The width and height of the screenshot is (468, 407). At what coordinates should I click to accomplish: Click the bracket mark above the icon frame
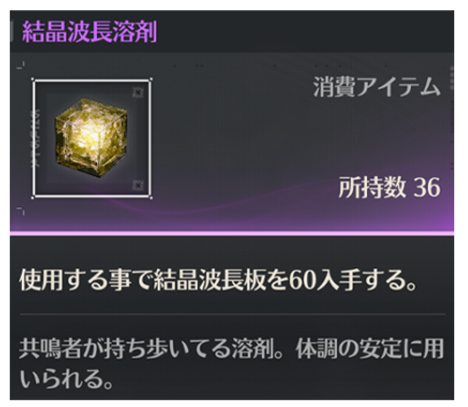(x=21, y=66)
